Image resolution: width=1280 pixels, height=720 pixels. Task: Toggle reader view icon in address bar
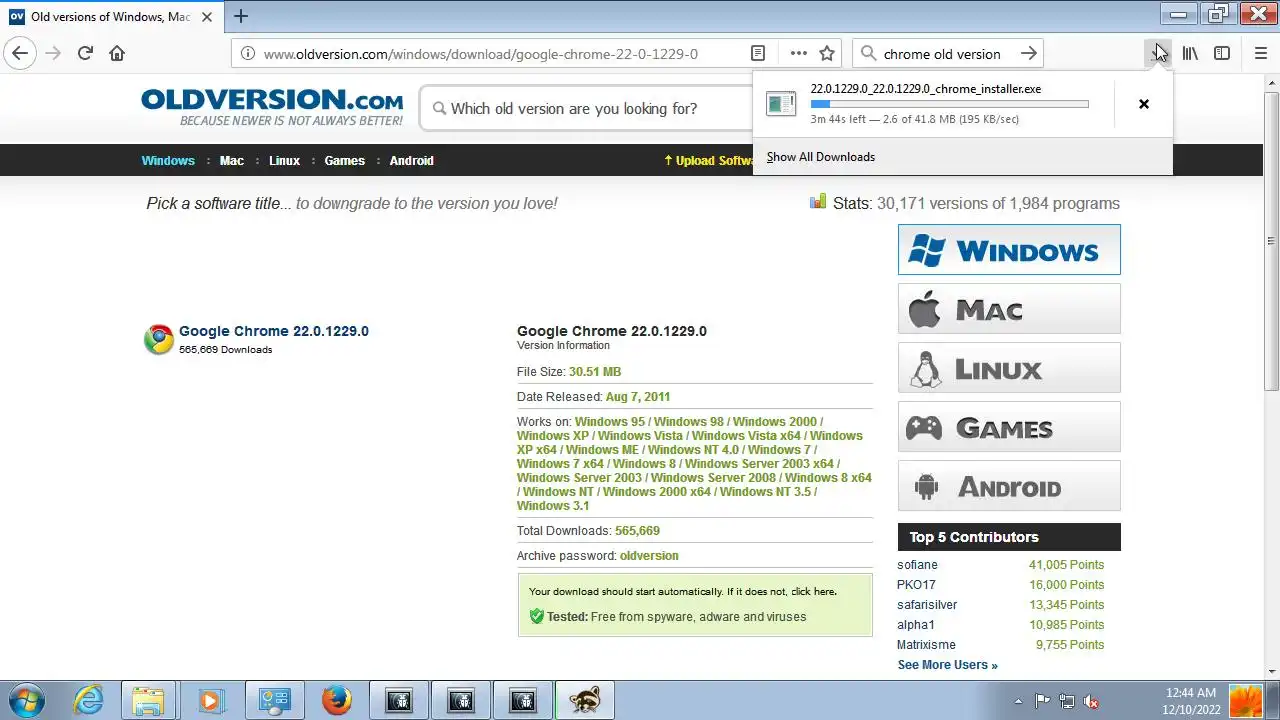pyautogui.click(x=758, y=54)
